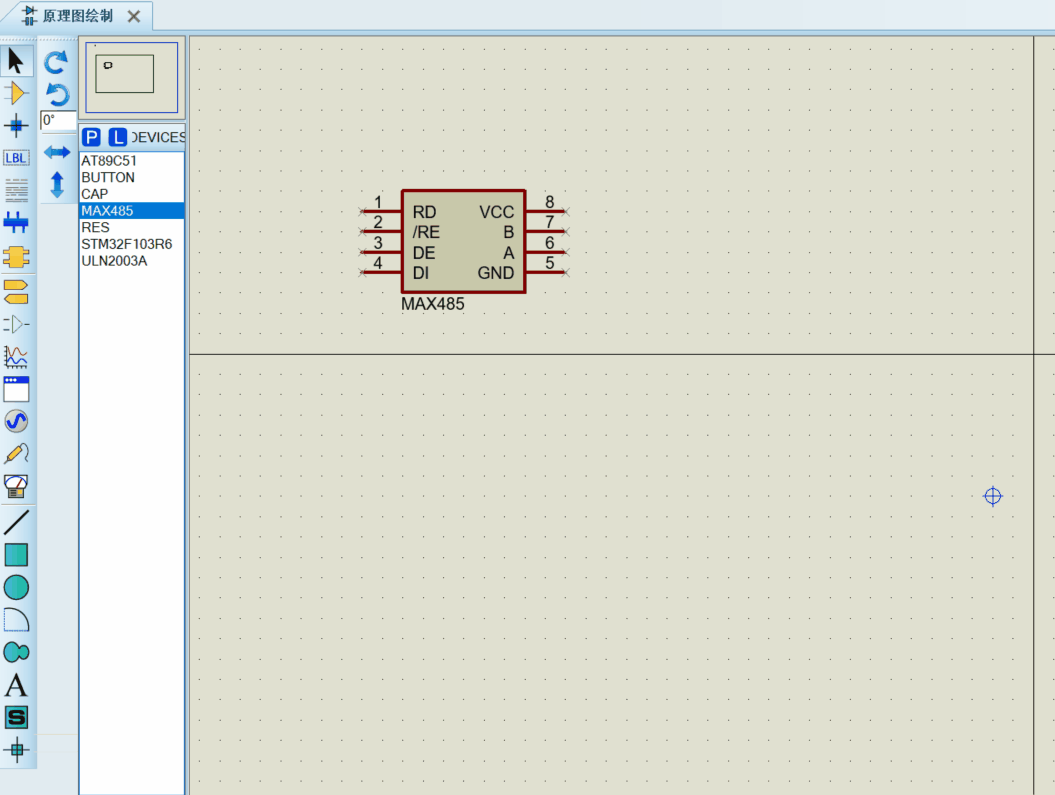Select the Terminals Mode tool
The width and height of the screenshot is (1055, 795).
pyautogui.click(x=16, y=292)
